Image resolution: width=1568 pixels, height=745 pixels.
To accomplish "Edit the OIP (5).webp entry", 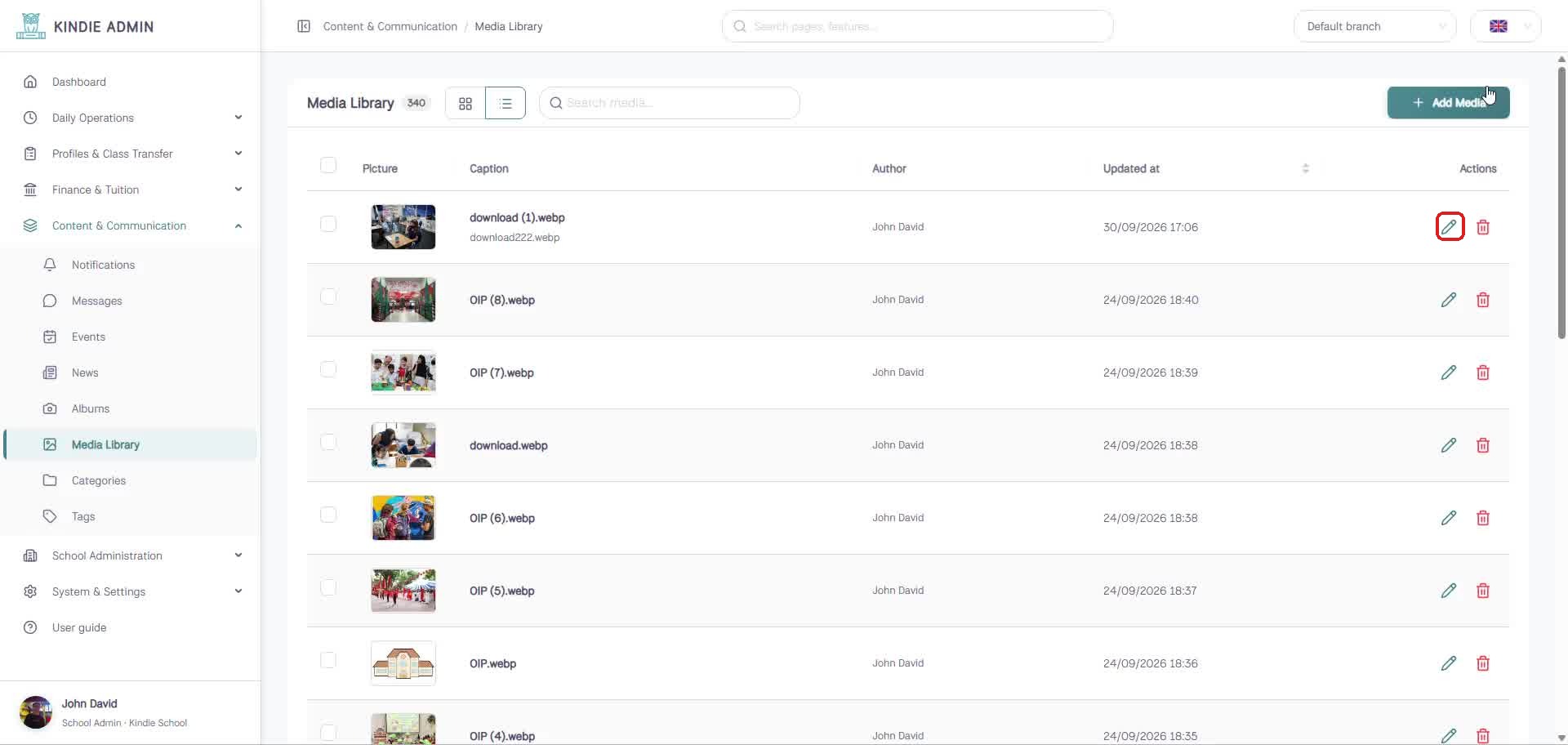I will 1449,591.
